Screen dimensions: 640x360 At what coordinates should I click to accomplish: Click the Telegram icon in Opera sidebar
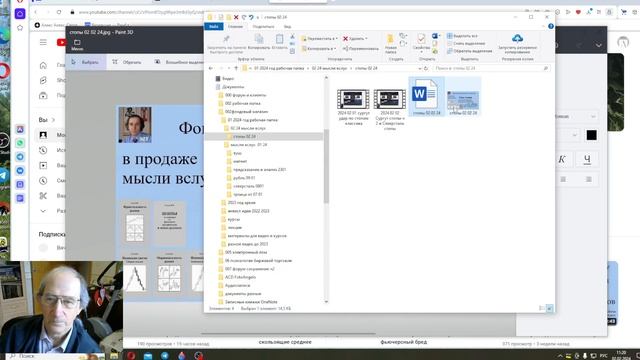click(20, 157)
